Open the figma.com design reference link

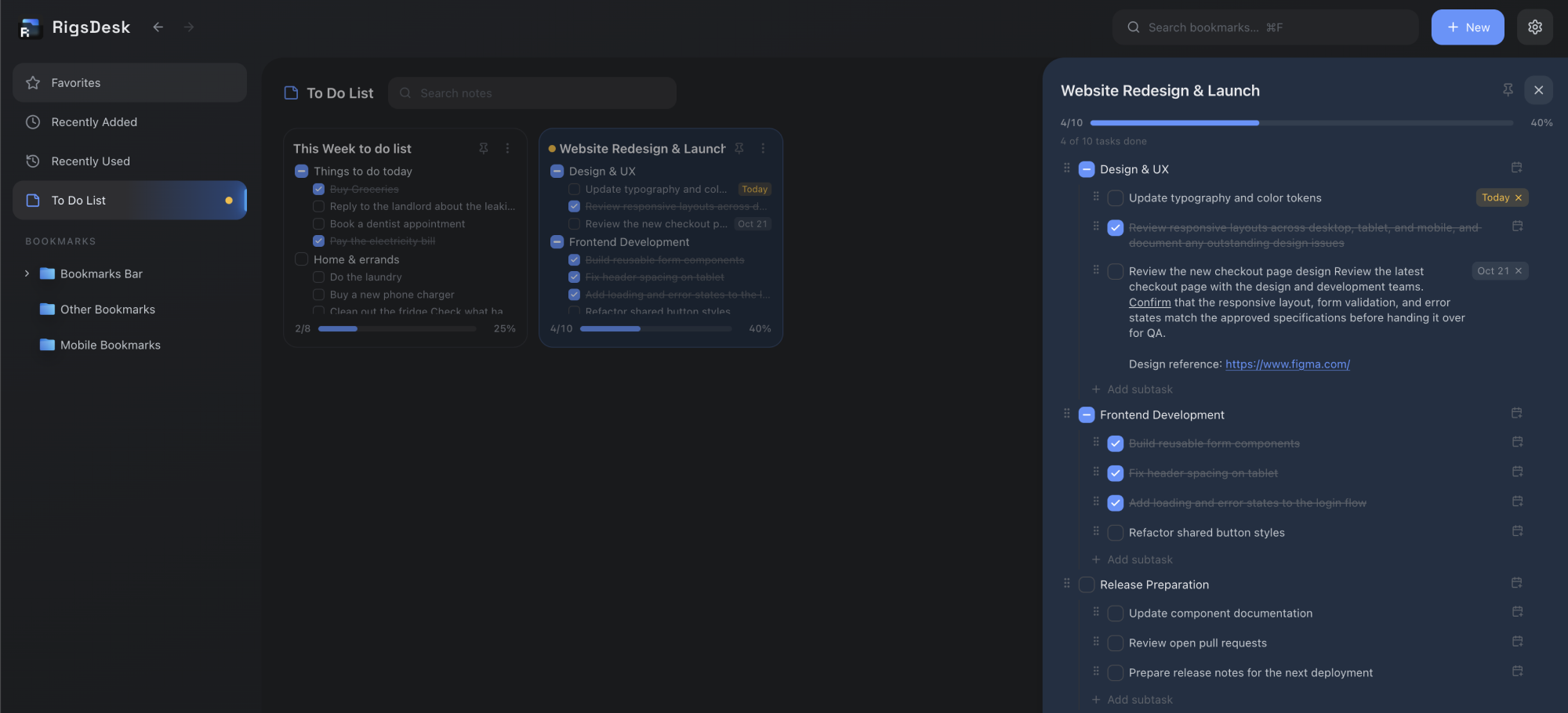pos(1287,364)
